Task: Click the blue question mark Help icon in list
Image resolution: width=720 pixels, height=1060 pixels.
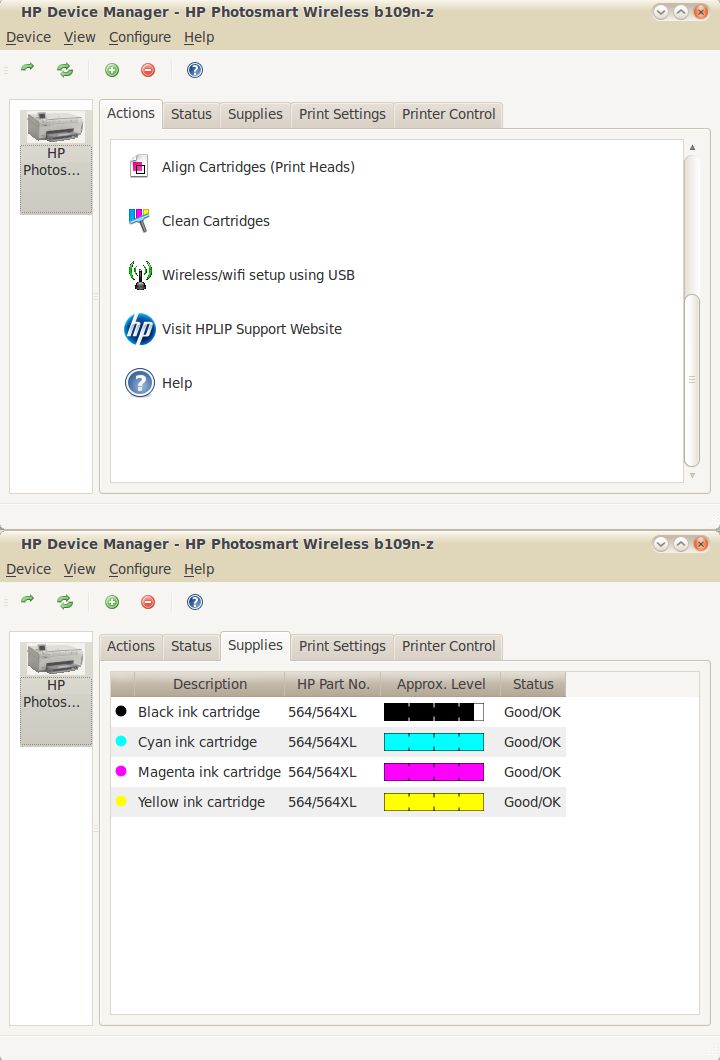Action: coord(140,383)
